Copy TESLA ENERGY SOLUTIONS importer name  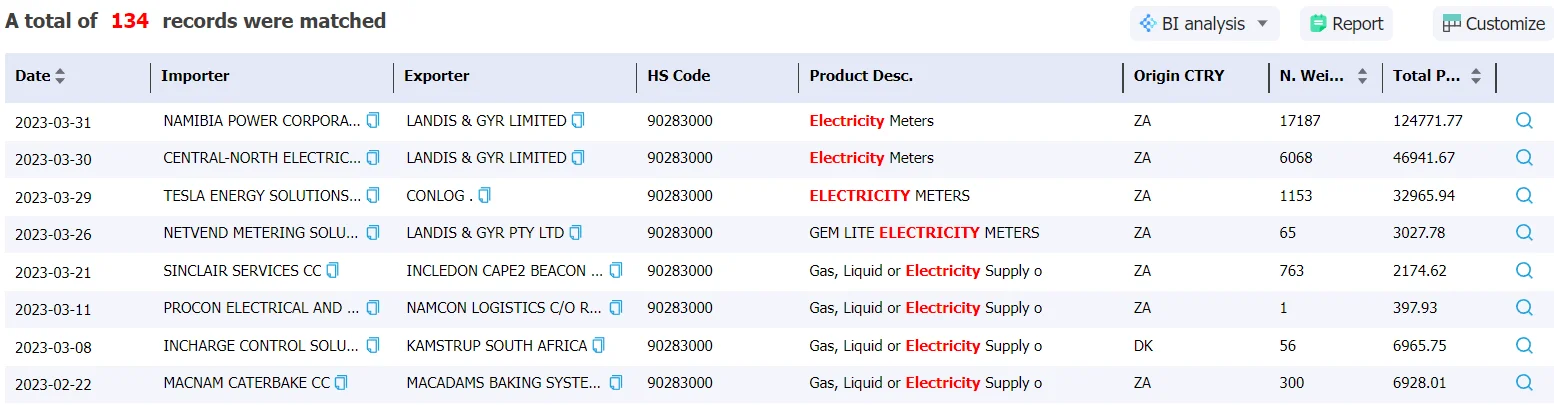click(373, 195)
